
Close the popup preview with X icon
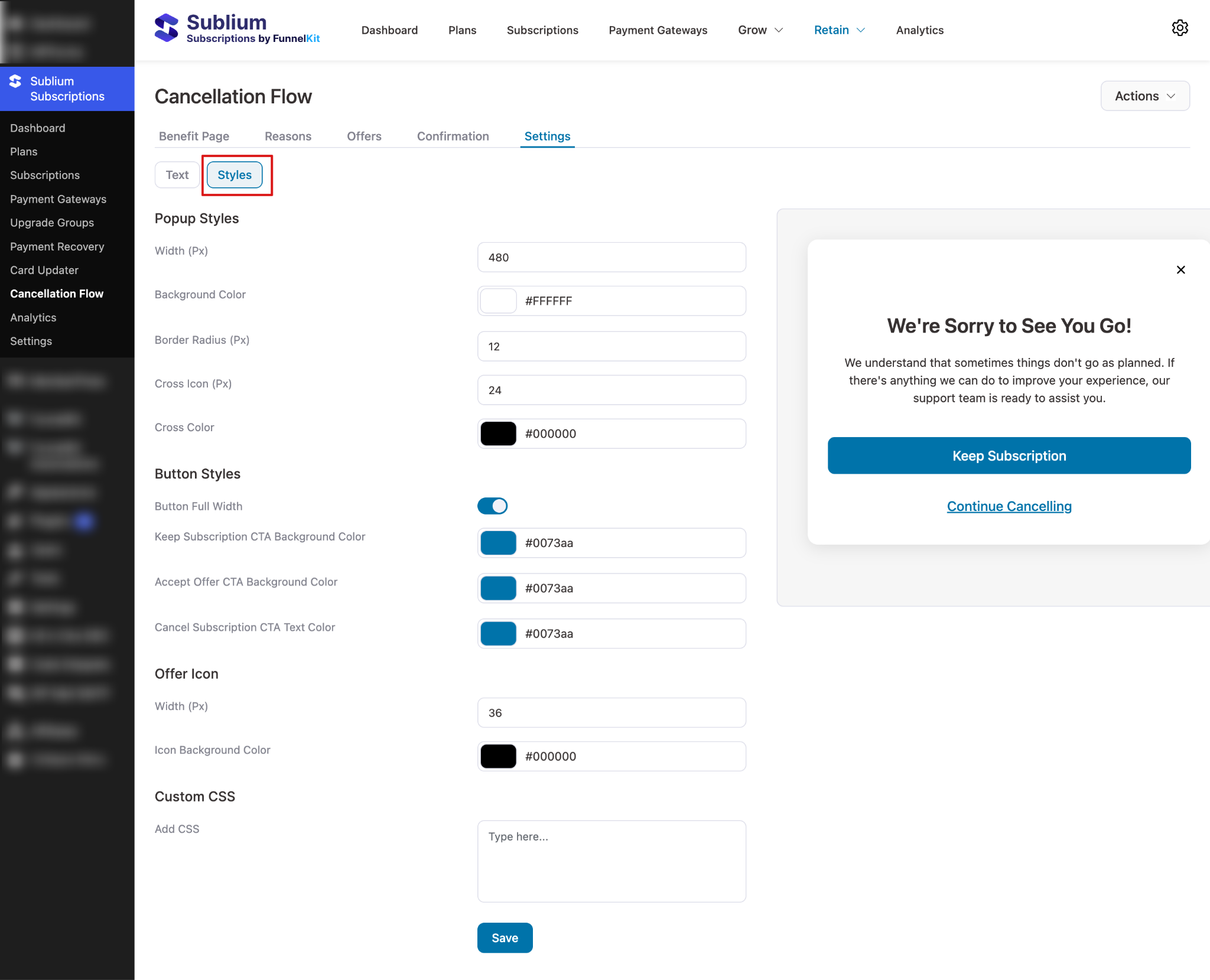tap(1180, 270)
